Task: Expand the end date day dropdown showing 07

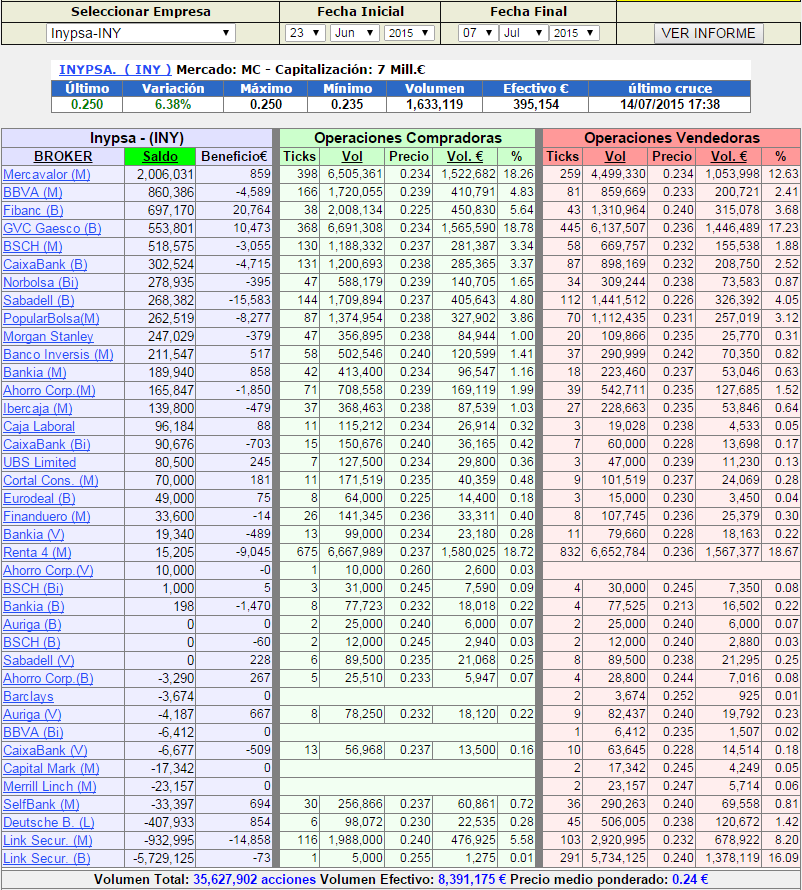Action: [x=478, y=33]
